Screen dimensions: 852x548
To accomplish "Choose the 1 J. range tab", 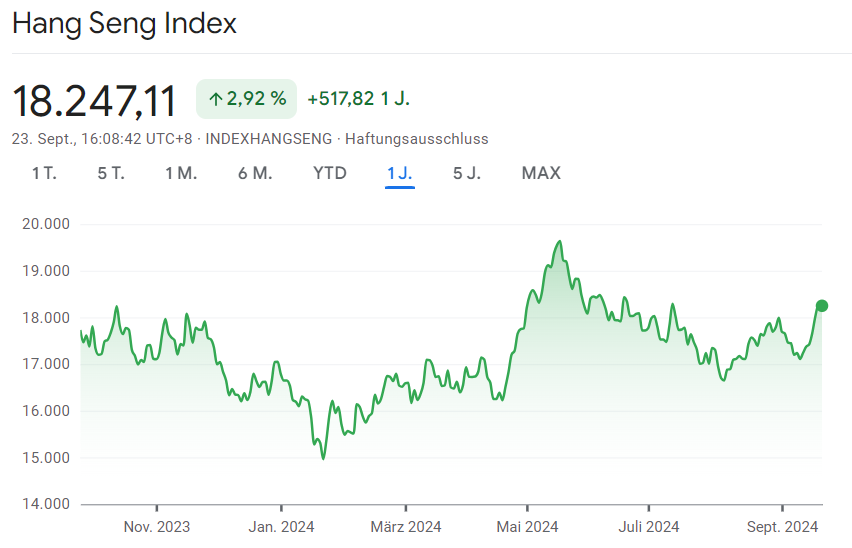I will 399,173.
